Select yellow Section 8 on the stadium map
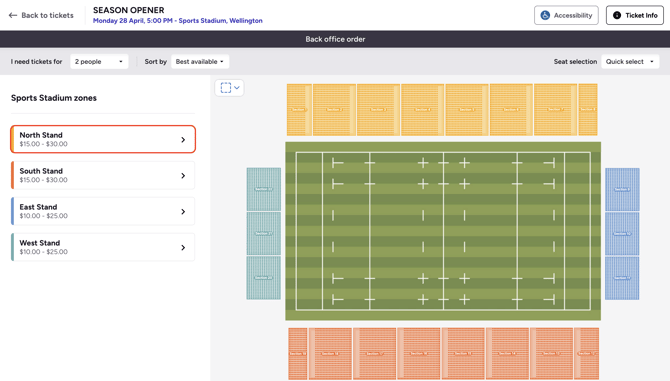Viewport: 670px width, 381px height. coord(588,110)
